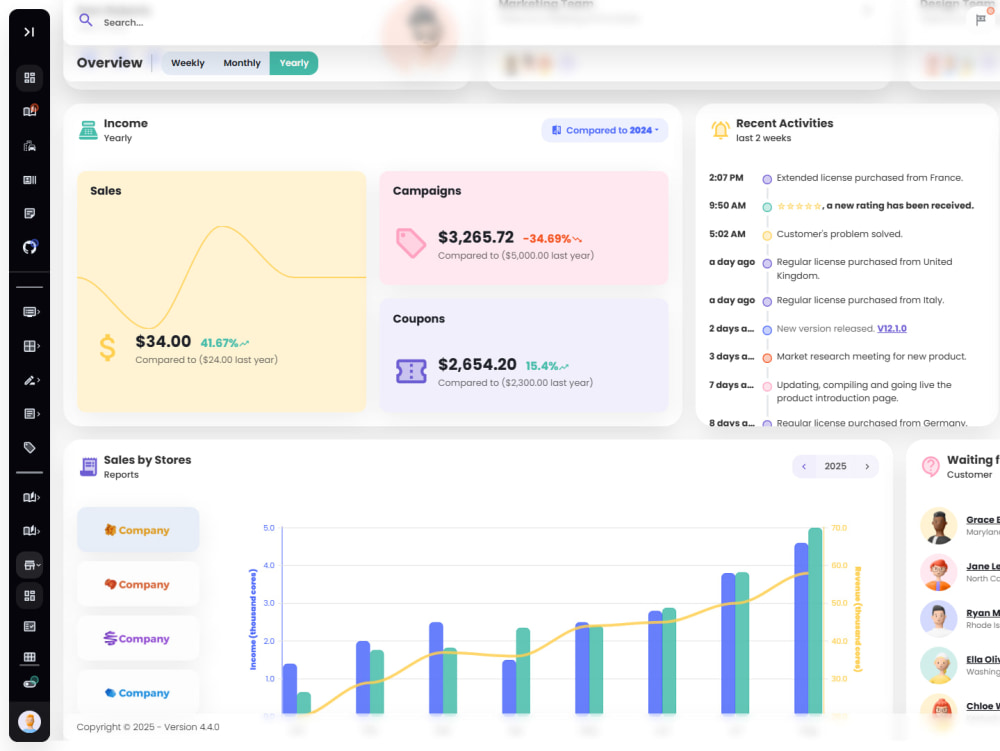This screenshot has height=751, width=1000.
Task: Click 'Extended license purchased from France.' activity
Action: point(869,178)
